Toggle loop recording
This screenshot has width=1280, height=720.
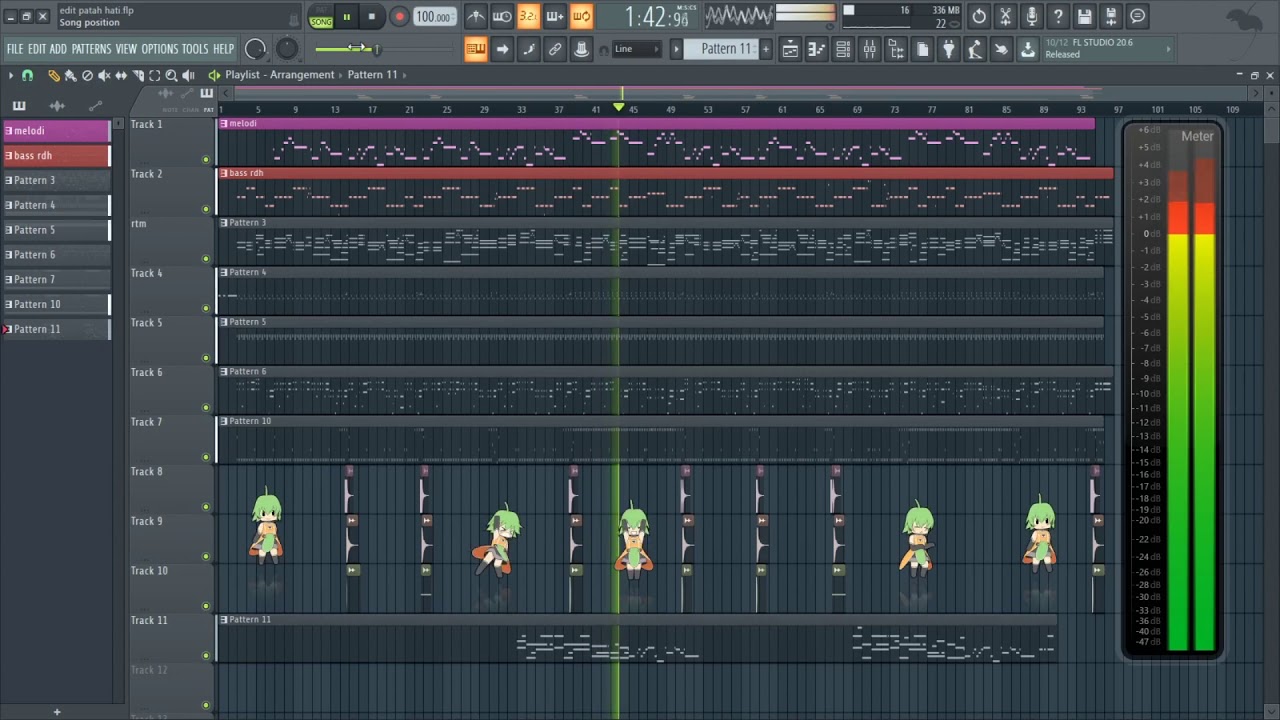(581, 16)
